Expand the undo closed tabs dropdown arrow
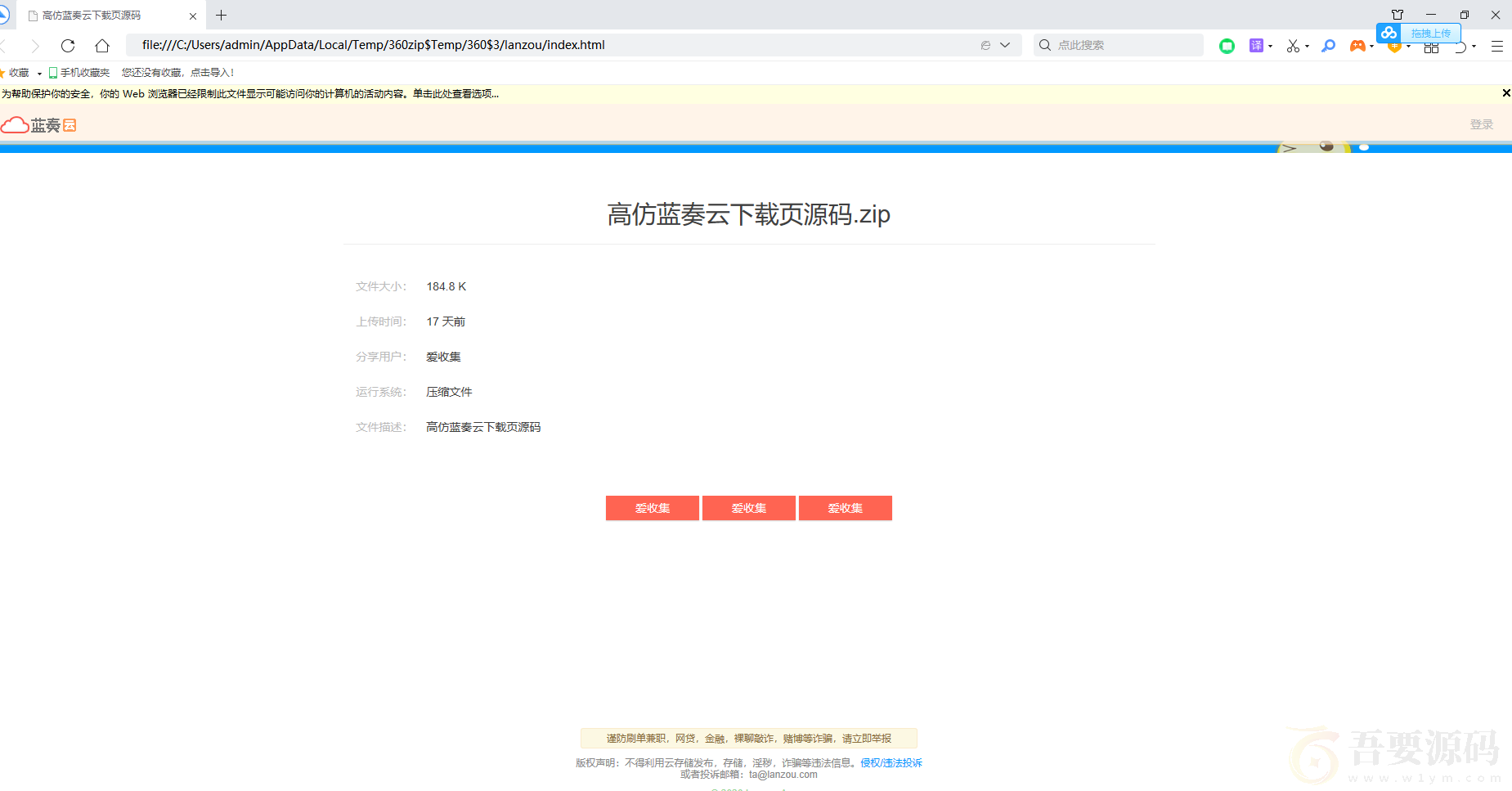Viewport: 1512px width, 791px height. (1474, 46)
